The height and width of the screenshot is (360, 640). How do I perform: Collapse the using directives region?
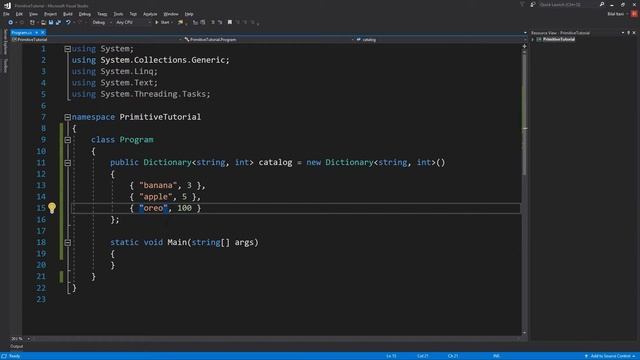[x=67, y=49]
